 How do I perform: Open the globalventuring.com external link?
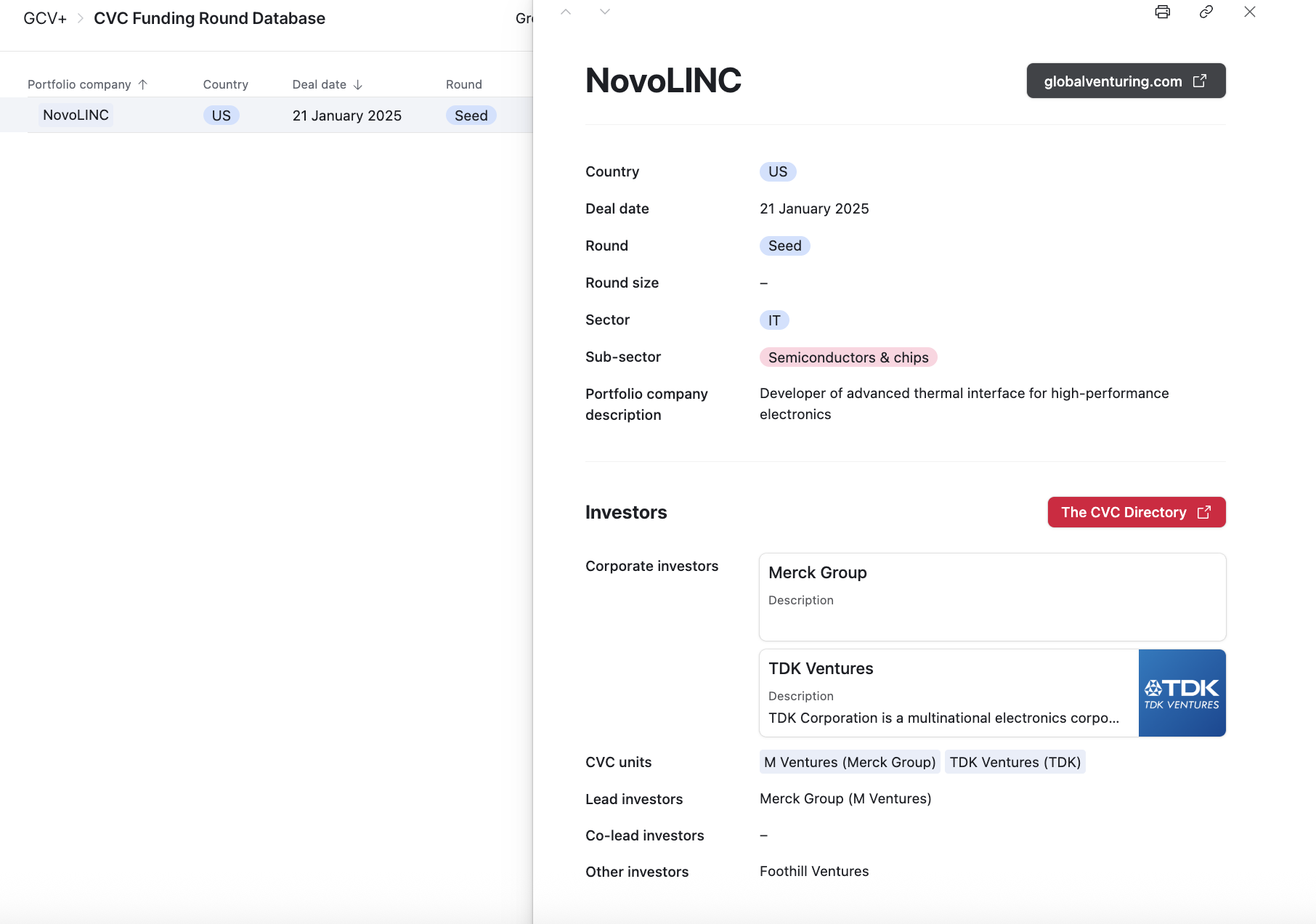[x=1125, y=81]
